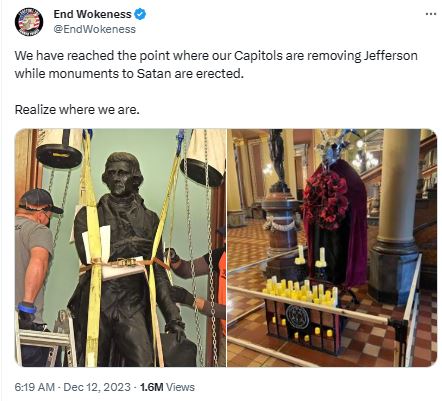Click the black pentagram emblem on the altar
Viewport: 442px width, 401px height.
(x=298, y=317)
